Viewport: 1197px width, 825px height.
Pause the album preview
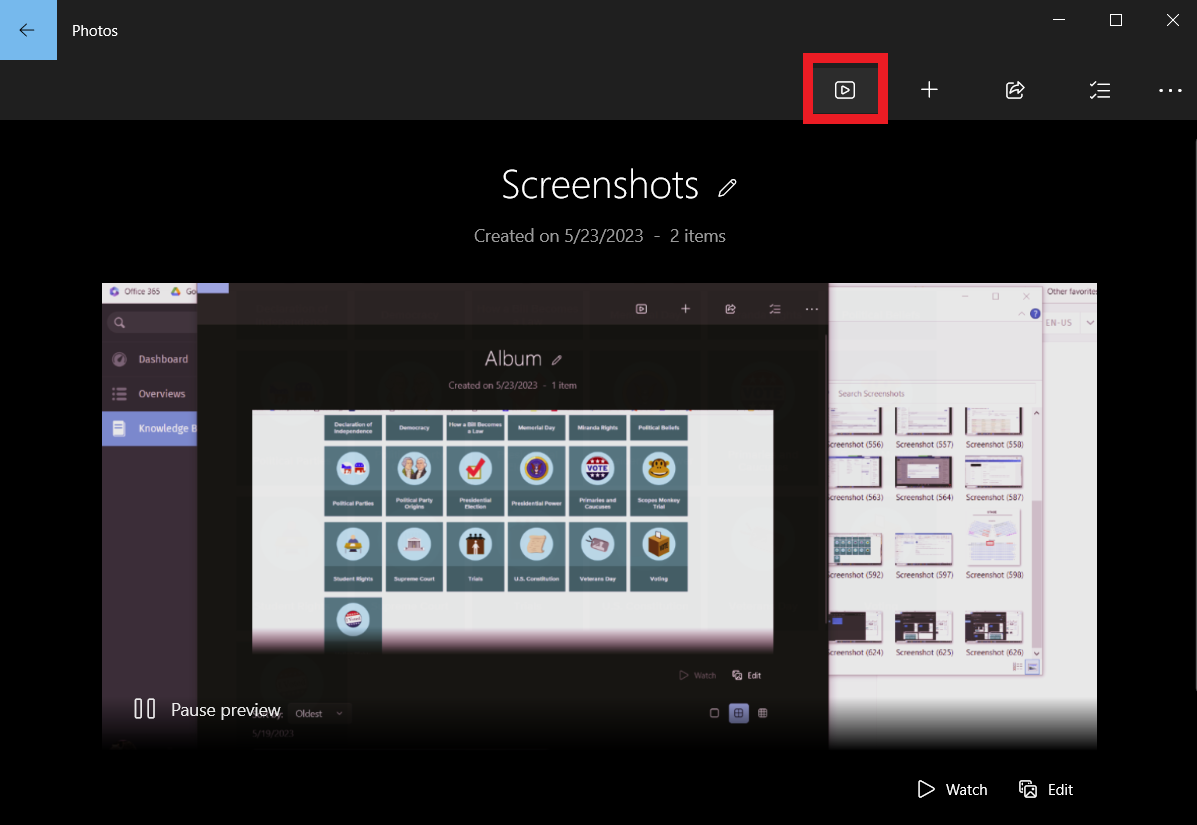[207, 710]
